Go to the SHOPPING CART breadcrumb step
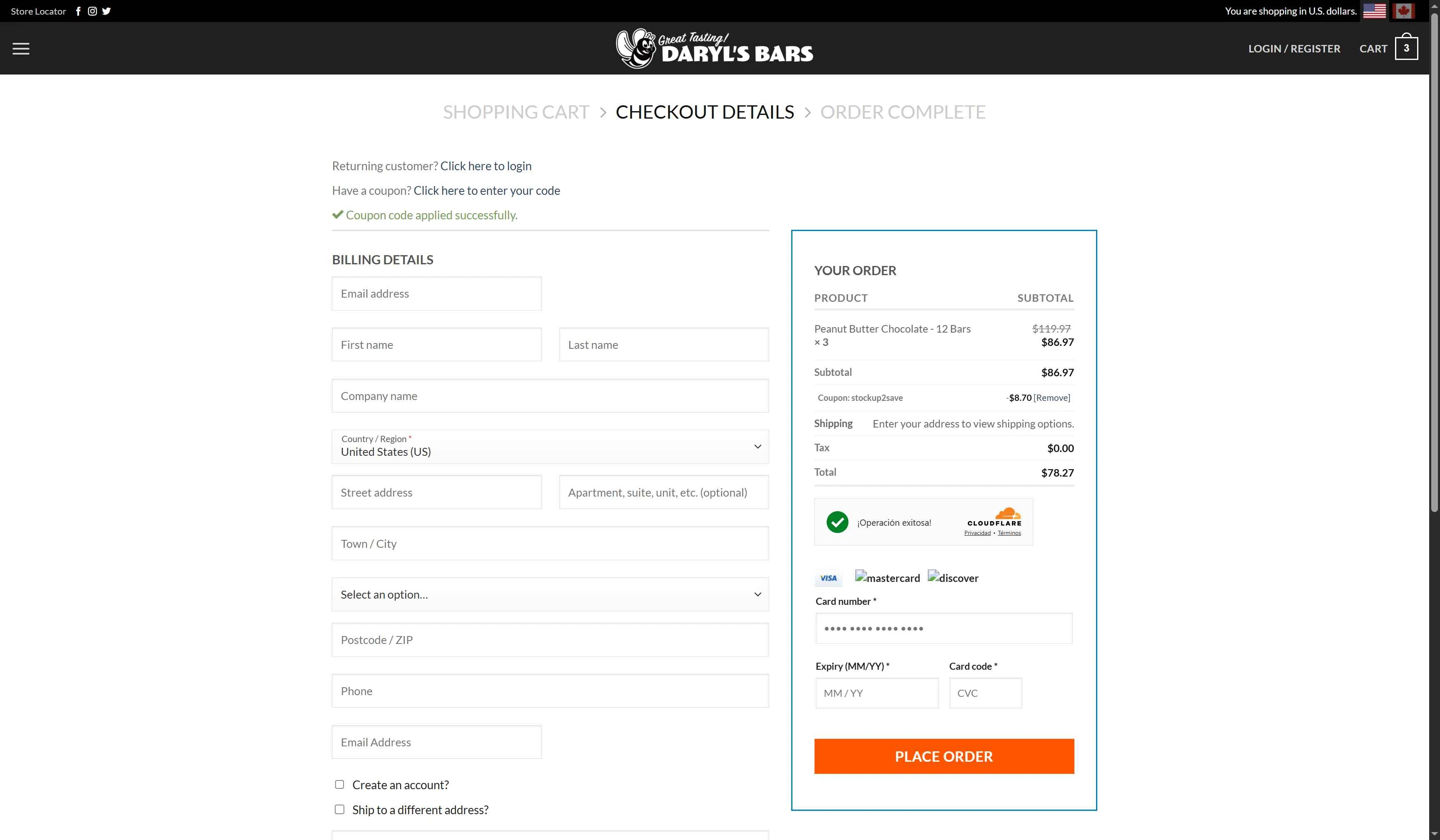 coord(516,112)
